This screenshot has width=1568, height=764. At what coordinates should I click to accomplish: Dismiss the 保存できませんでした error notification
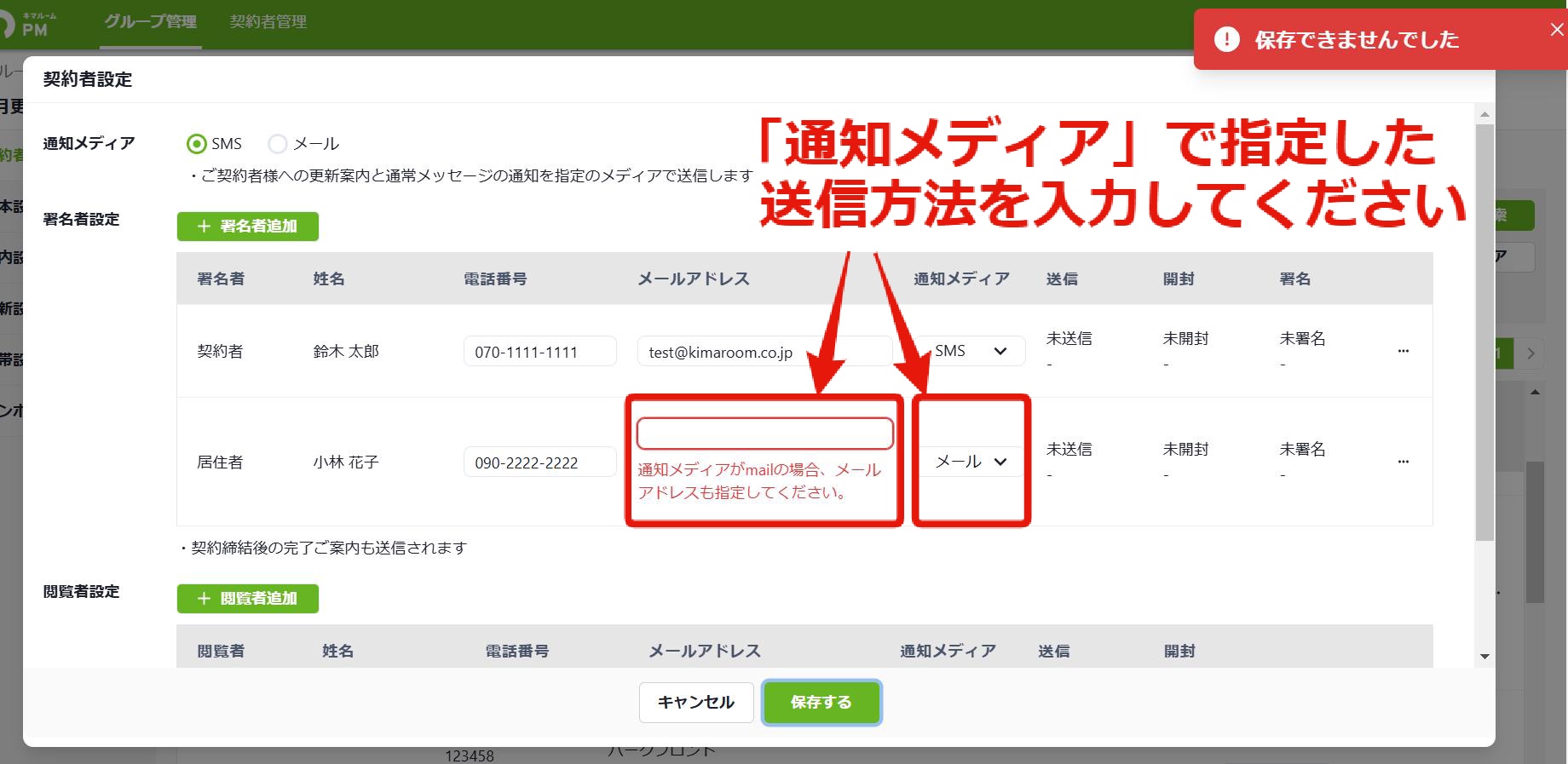click(x=1556, y=30)
